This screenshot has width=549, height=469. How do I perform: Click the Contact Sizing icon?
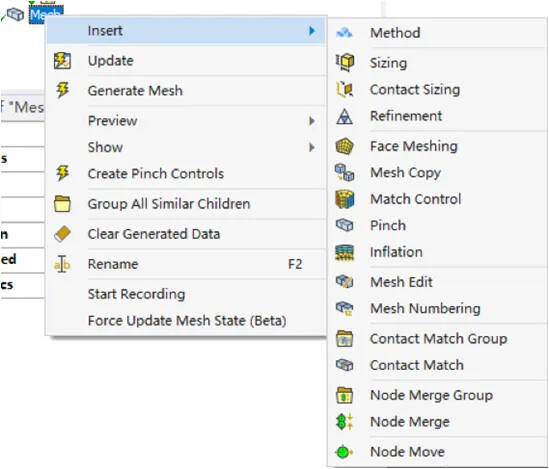[345, 89]
